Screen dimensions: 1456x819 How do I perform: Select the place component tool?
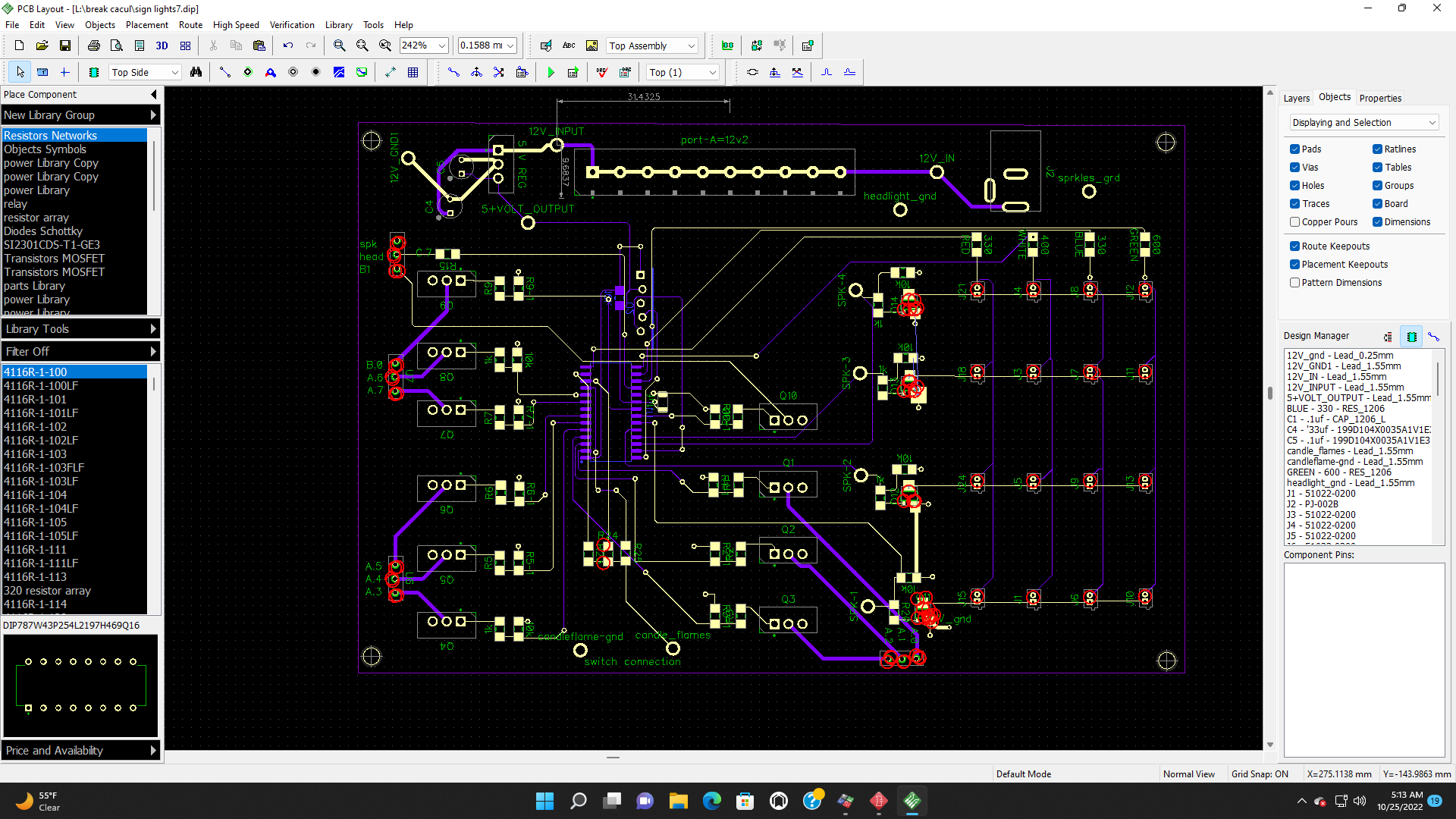(x=94, y=72)
